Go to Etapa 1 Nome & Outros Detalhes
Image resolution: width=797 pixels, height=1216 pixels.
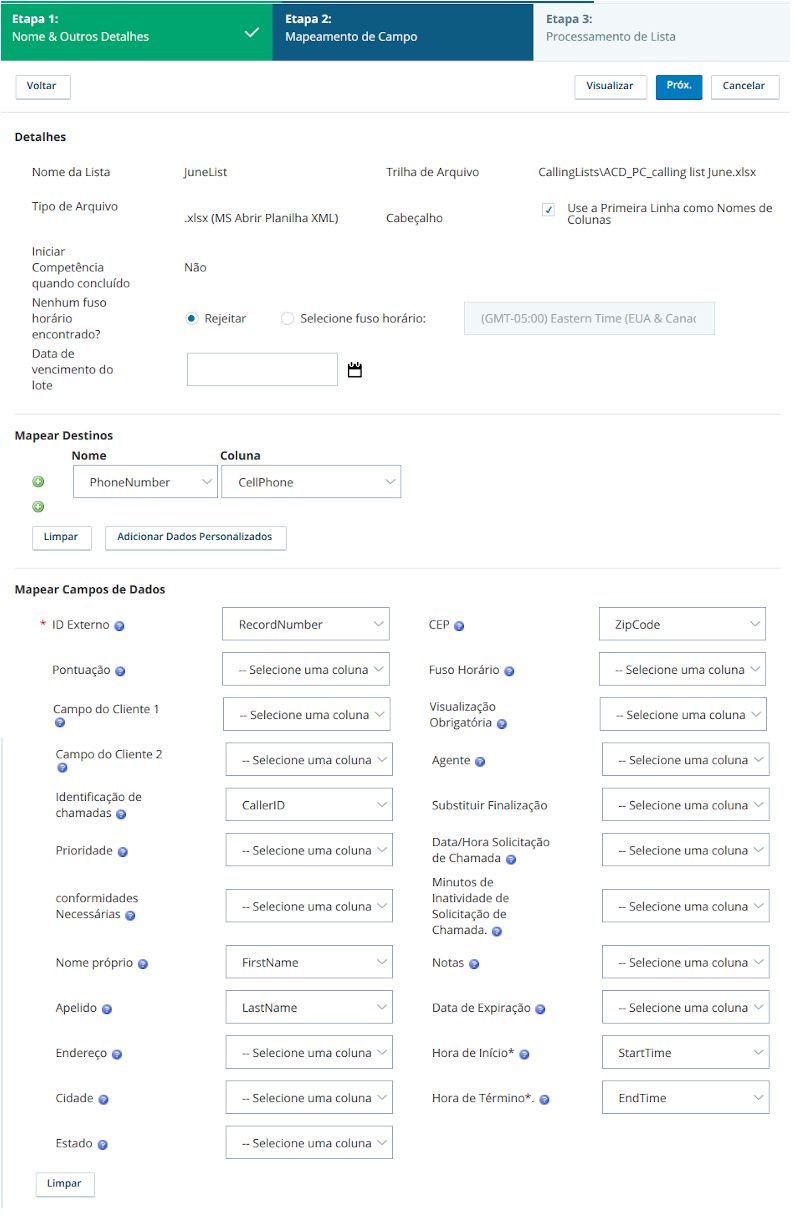pos(136,30)
